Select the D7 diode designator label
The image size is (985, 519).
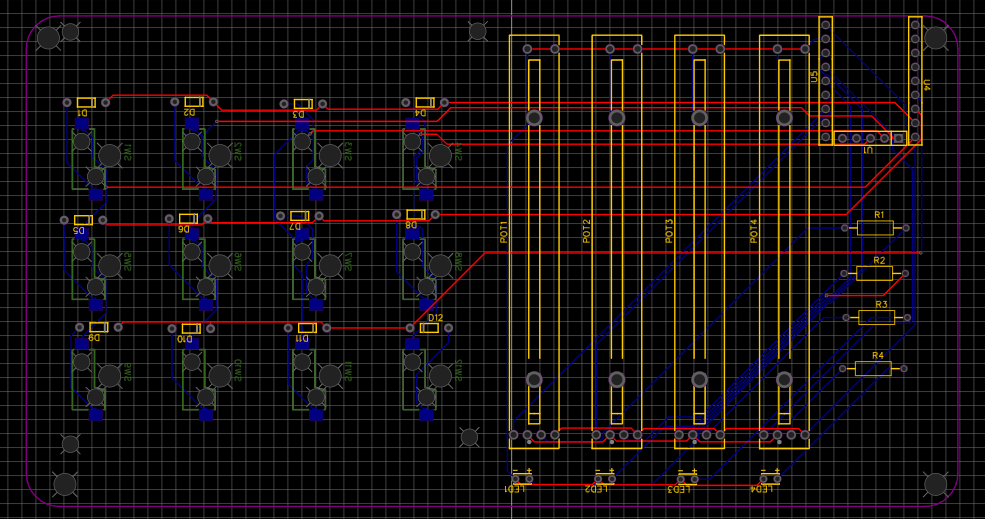coord(296,226)
